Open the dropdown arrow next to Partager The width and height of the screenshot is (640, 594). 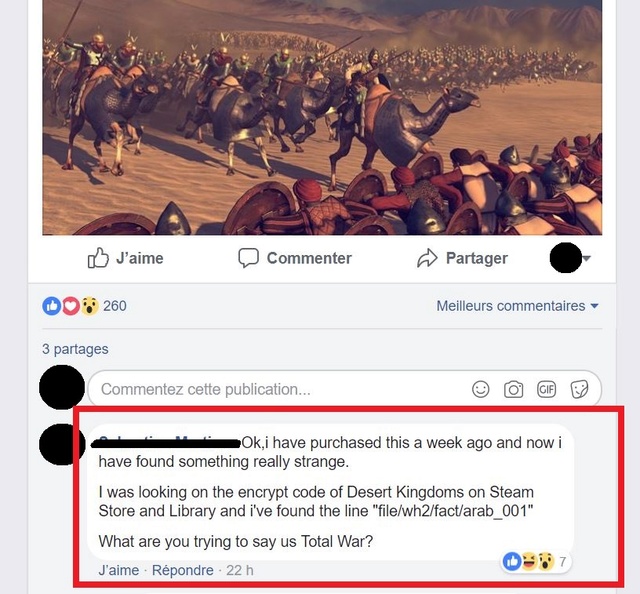coord(587,258)
